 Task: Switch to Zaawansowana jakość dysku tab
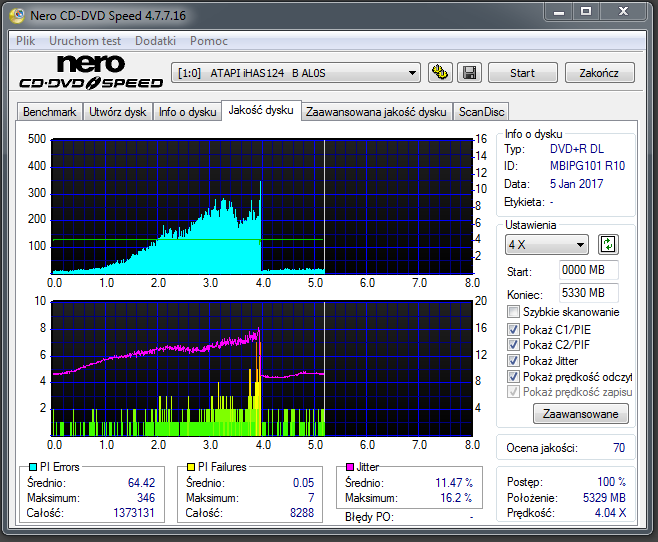tap(376, 112)
